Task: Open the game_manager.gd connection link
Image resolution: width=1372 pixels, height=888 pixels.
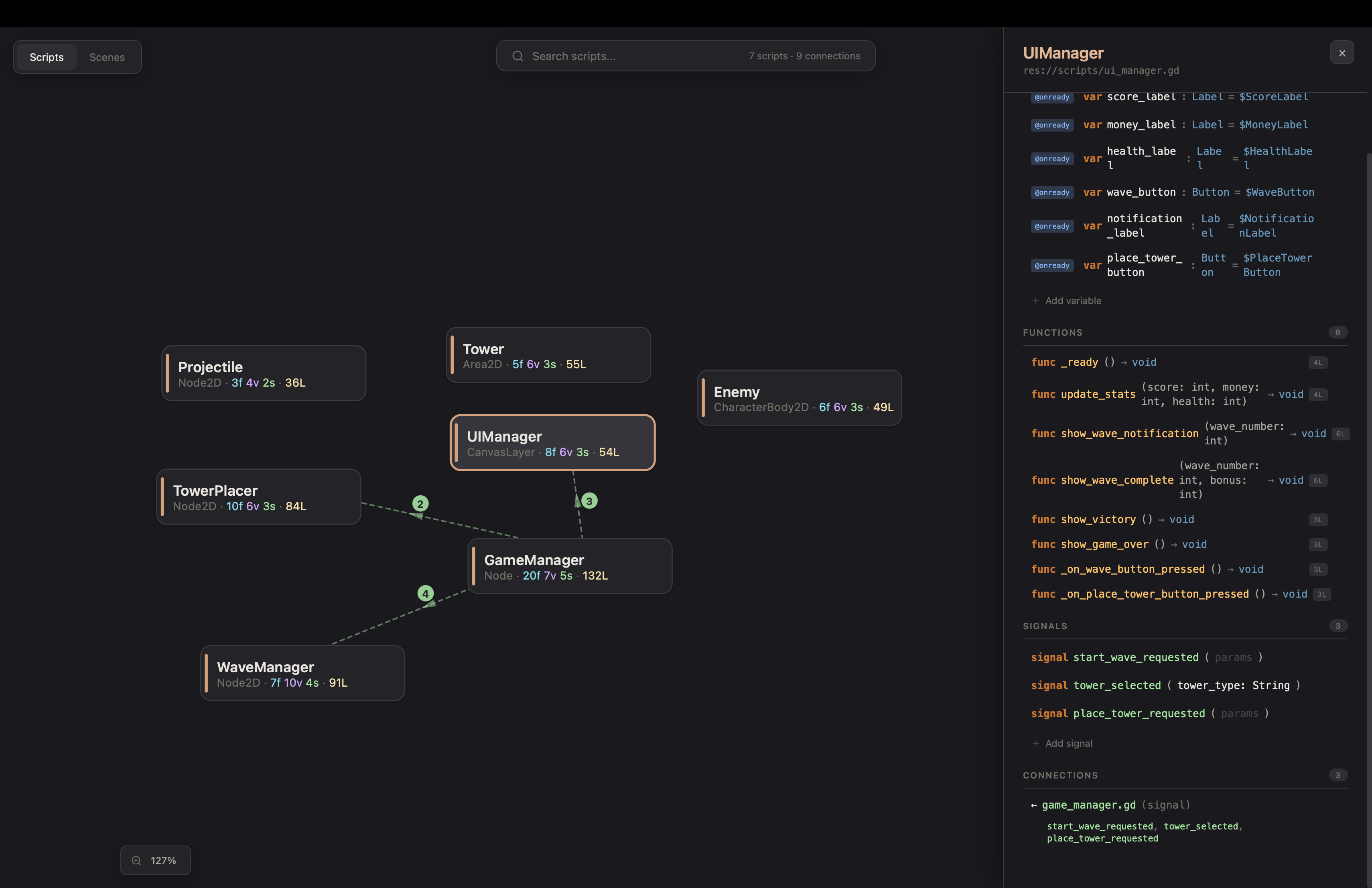Action: pyautogui.click(x=1088, y=805)
